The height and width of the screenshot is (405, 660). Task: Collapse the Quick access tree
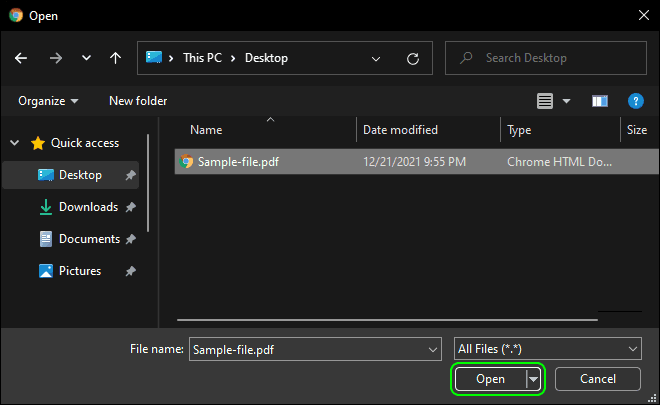tap(14, 143)
